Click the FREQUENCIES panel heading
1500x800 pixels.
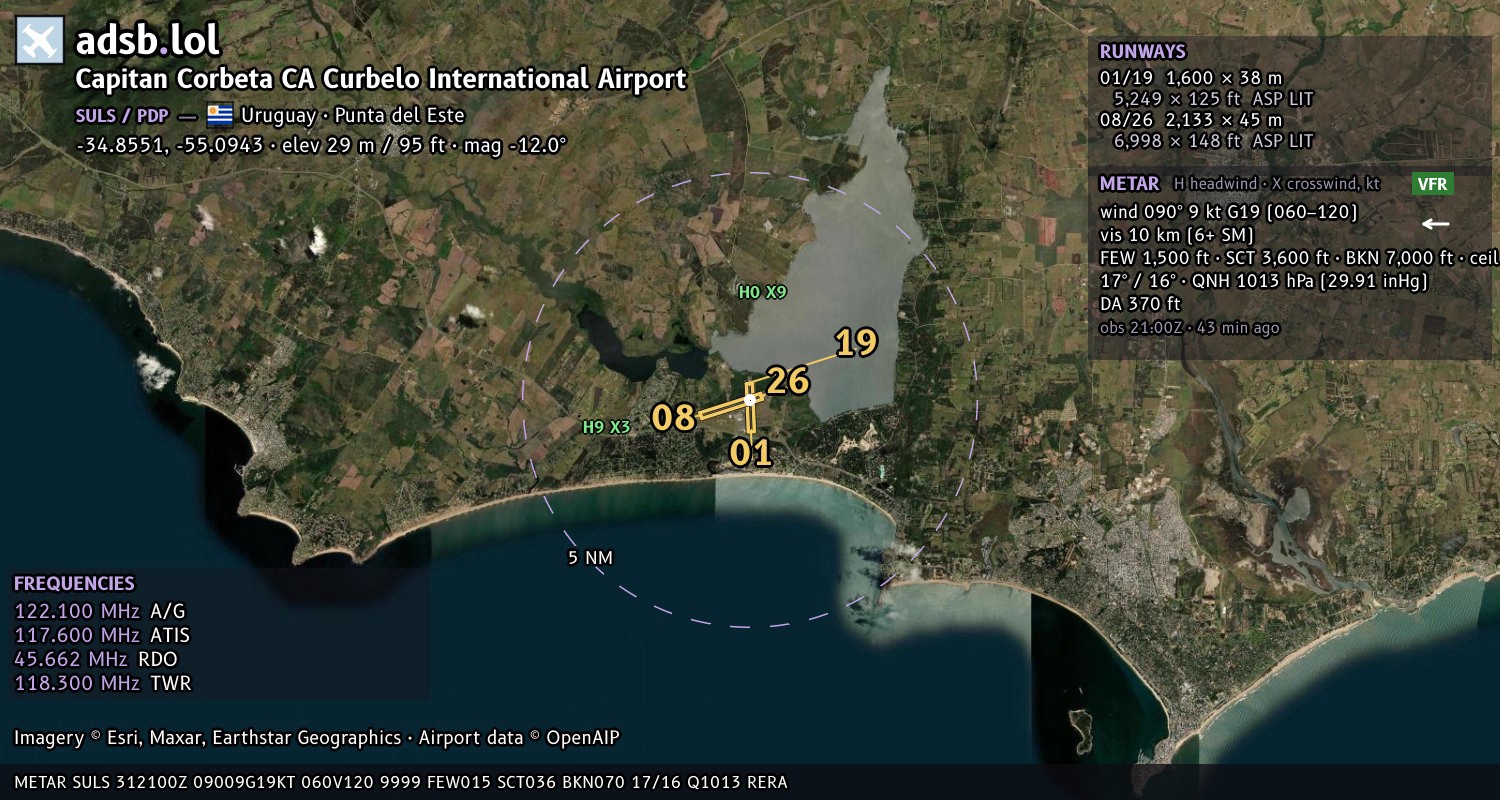(x=74, y=584)
